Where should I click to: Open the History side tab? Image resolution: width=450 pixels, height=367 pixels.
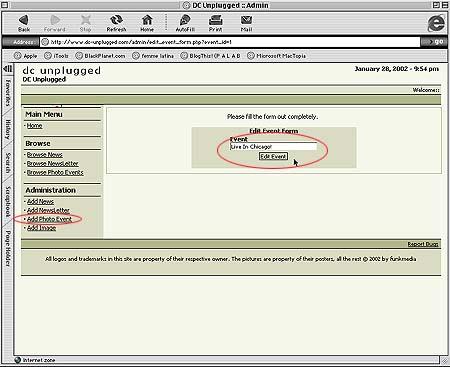(8, 129)
